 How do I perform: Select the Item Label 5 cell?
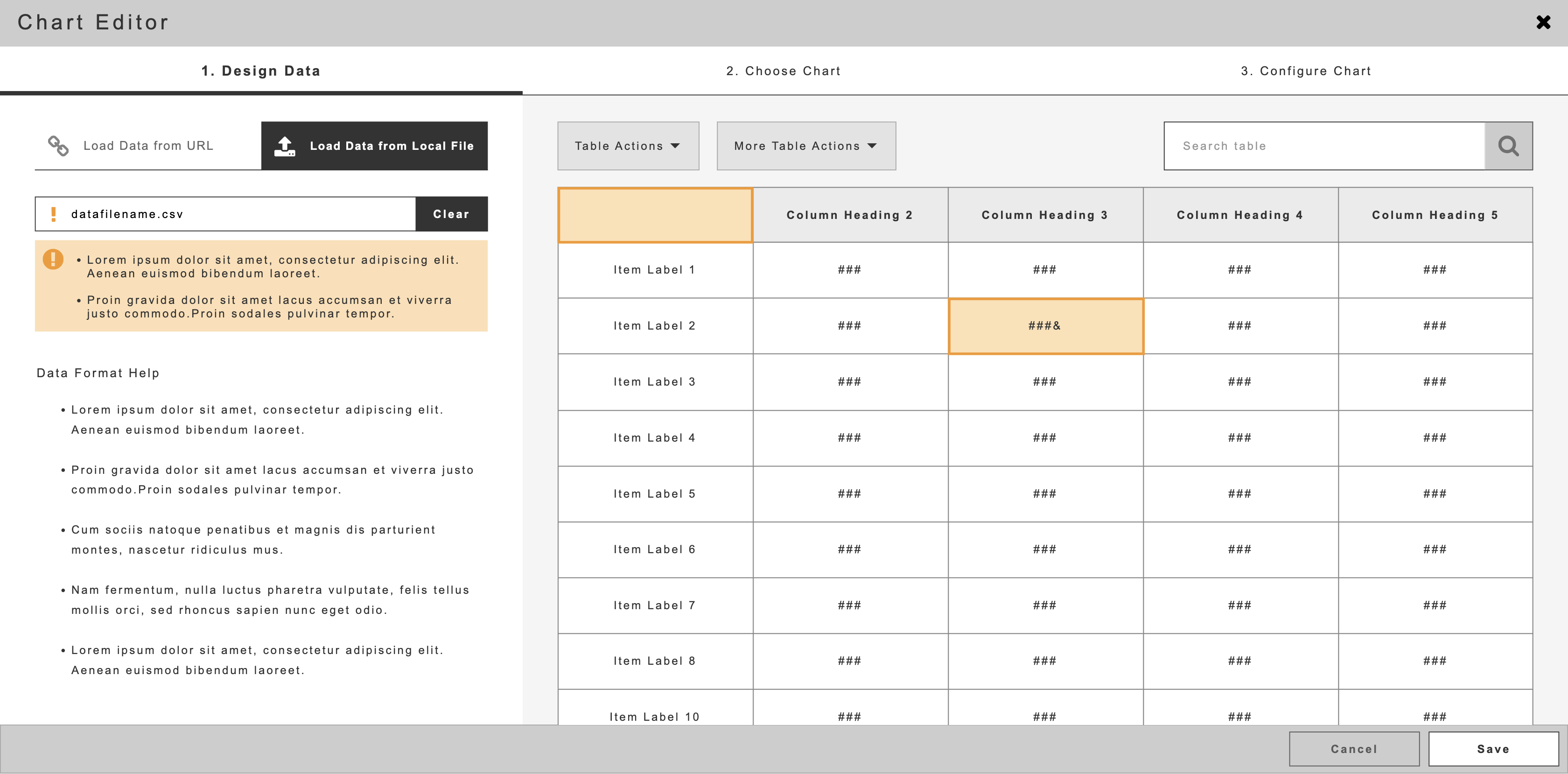pos(655,494)
